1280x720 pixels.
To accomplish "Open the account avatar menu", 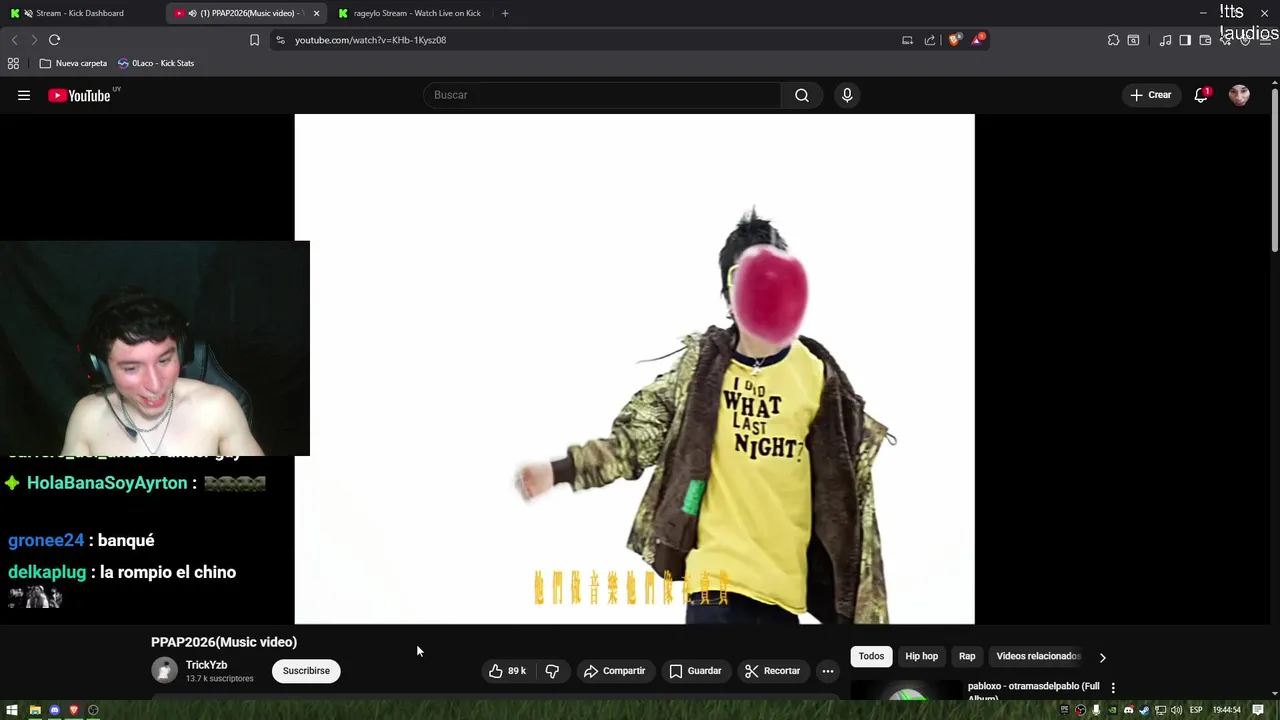I will point(1239,95).
